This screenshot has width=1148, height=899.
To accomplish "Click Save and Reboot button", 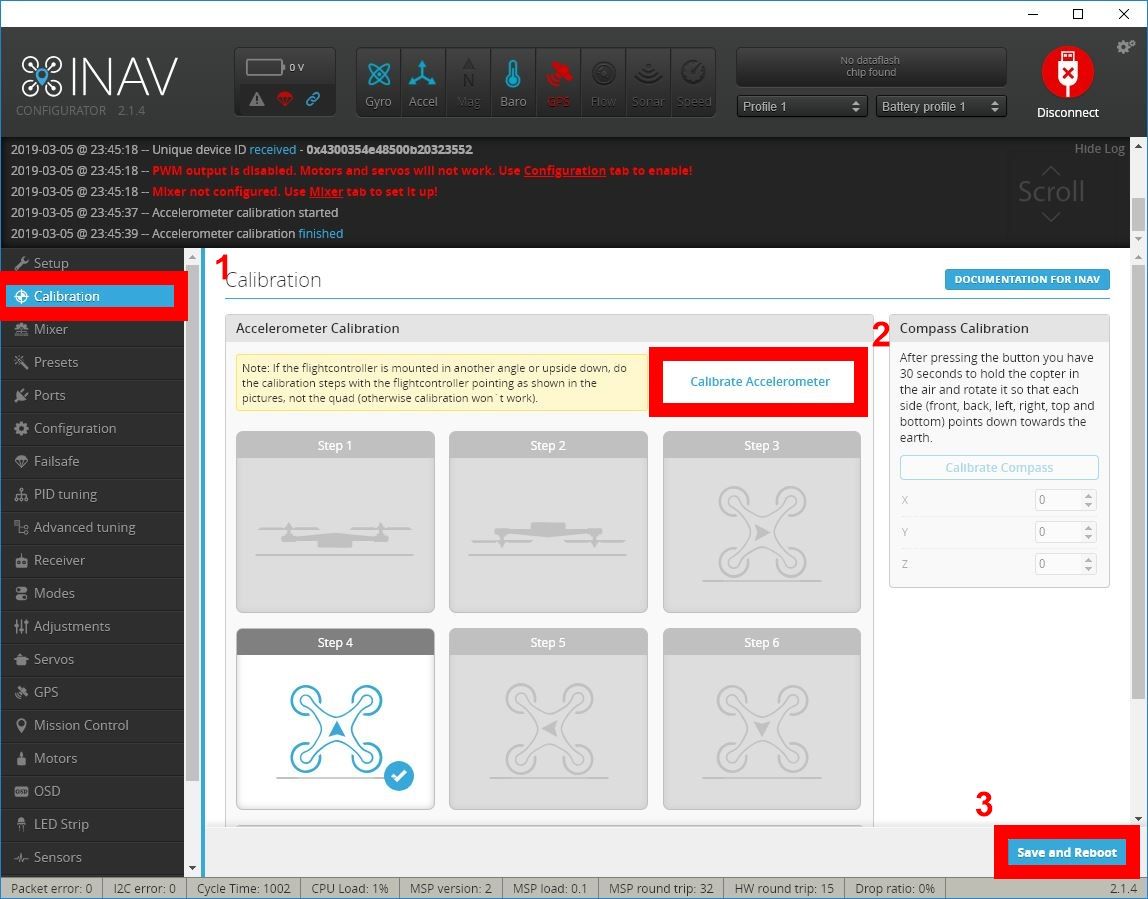I will coord(1067,852).
